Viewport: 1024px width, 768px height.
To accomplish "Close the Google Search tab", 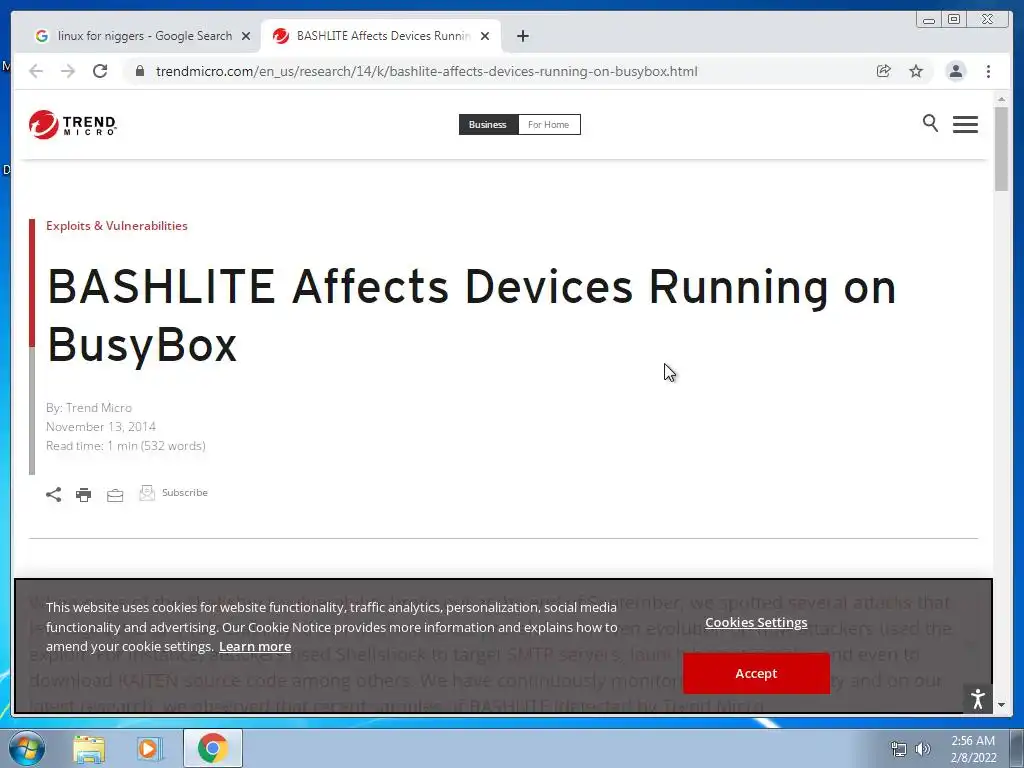I will (x=246, y=36).
